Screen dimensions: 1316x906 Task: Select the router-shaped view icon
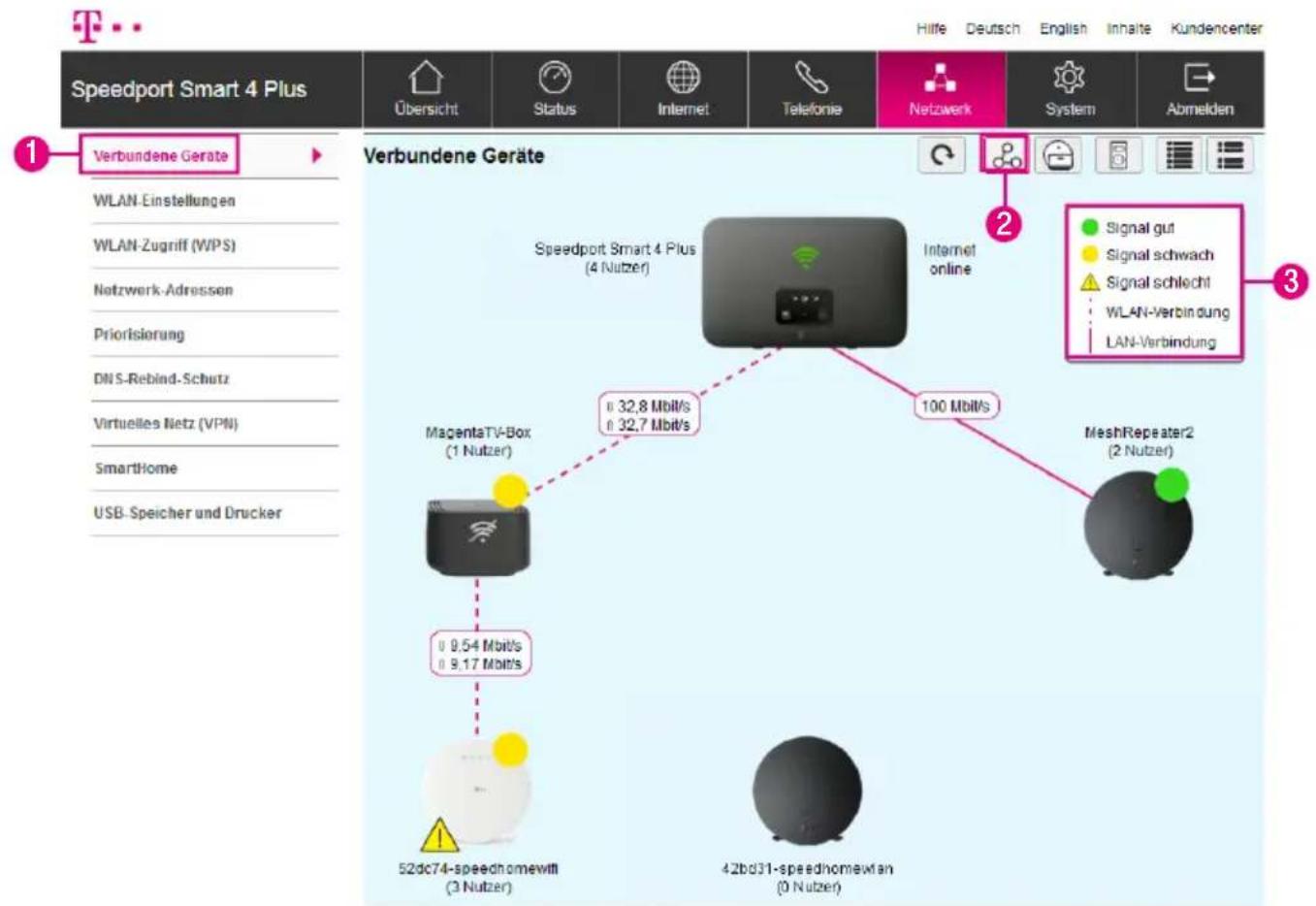coord(1059,155)
